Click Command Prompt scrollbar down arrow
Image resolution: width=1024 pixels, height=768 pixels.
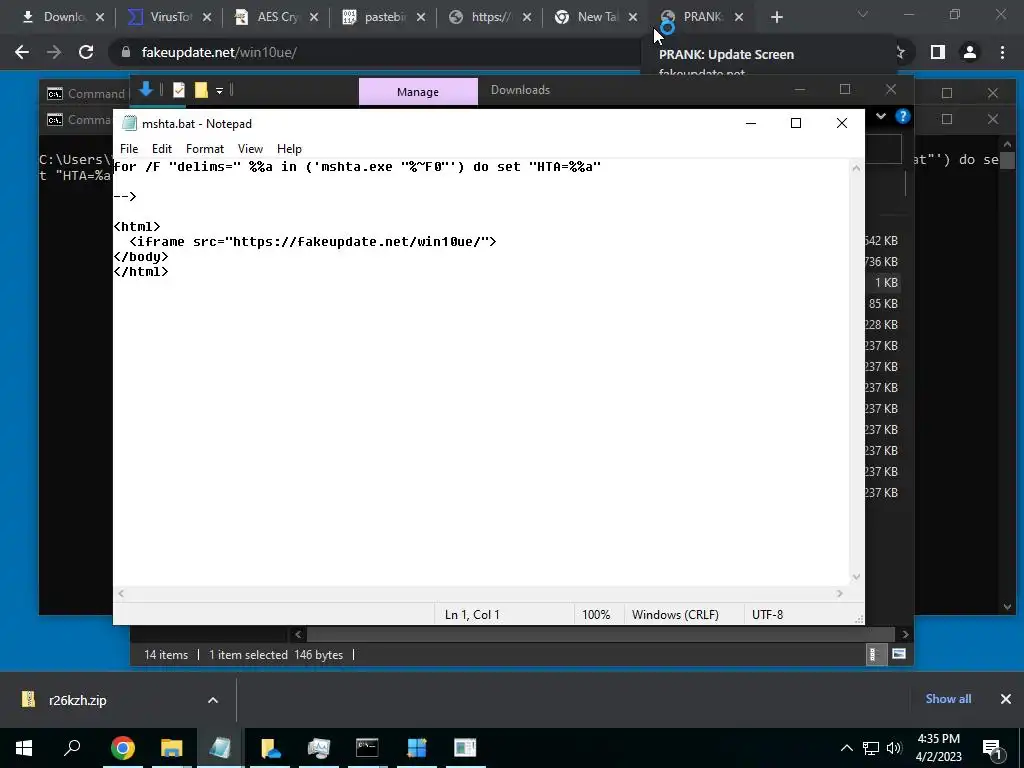1007,607
